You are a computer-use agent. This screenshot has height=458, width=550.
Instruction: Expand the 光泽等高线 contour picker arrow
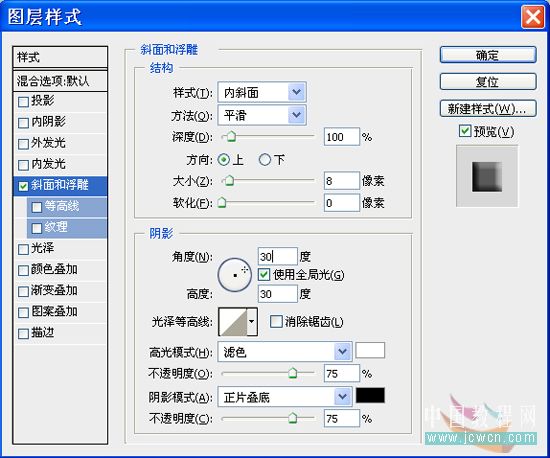click(252, 322)
